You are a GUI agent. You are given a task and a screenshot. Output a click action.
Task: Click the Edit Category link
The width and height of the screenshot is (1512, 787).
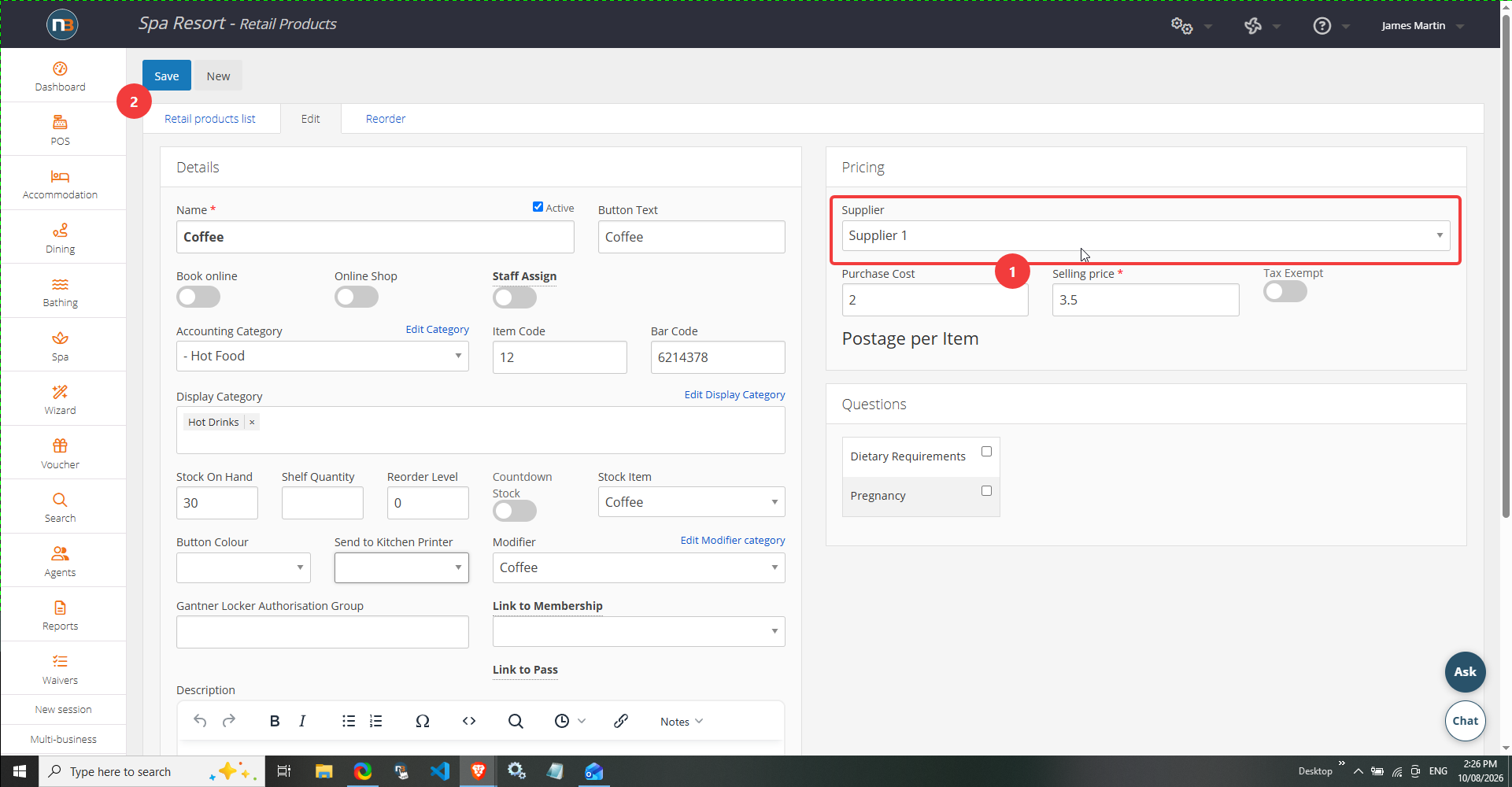pyautogui.click(x=438, y=330)
